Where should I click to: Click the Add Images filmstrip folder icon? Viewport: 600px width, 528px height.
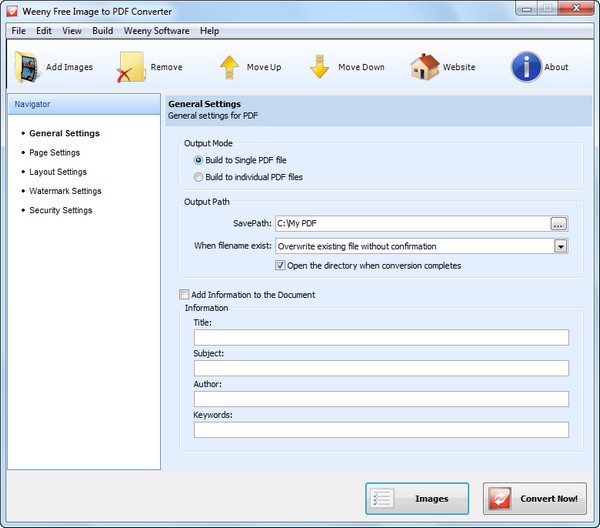coord(27,67)
